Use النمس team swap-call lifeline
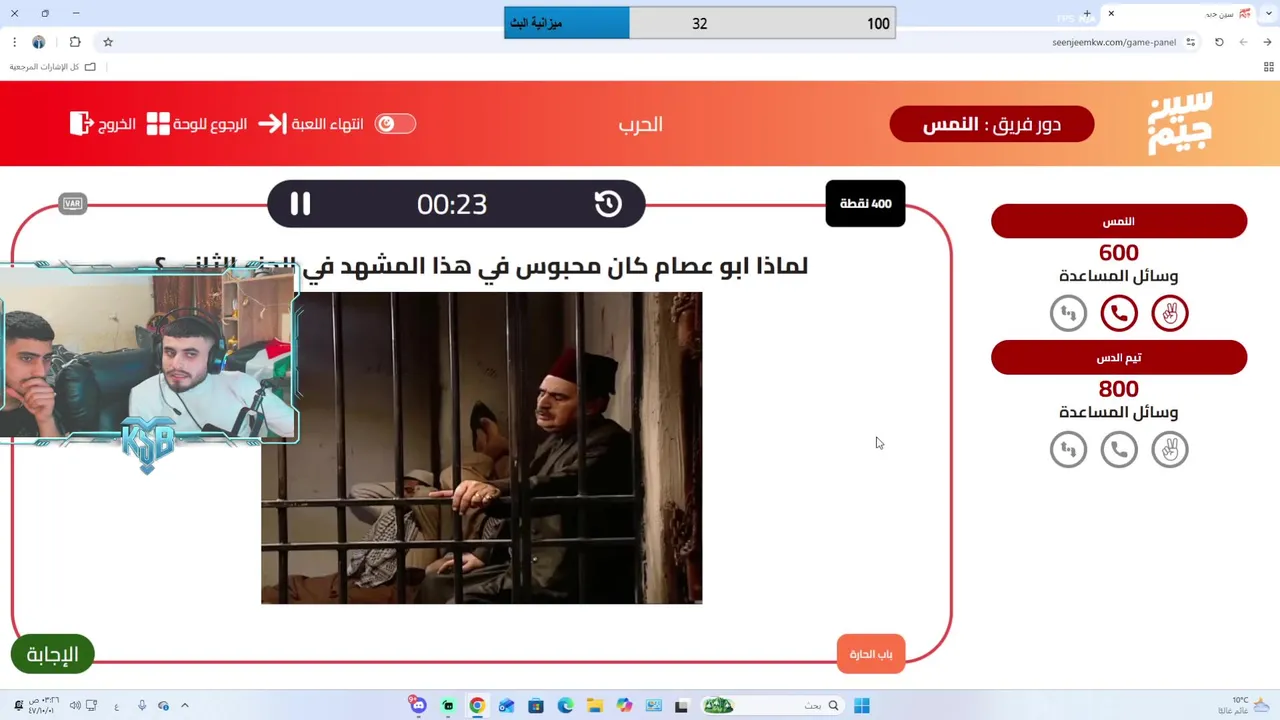1280x720 pixels. (1068, 314)
